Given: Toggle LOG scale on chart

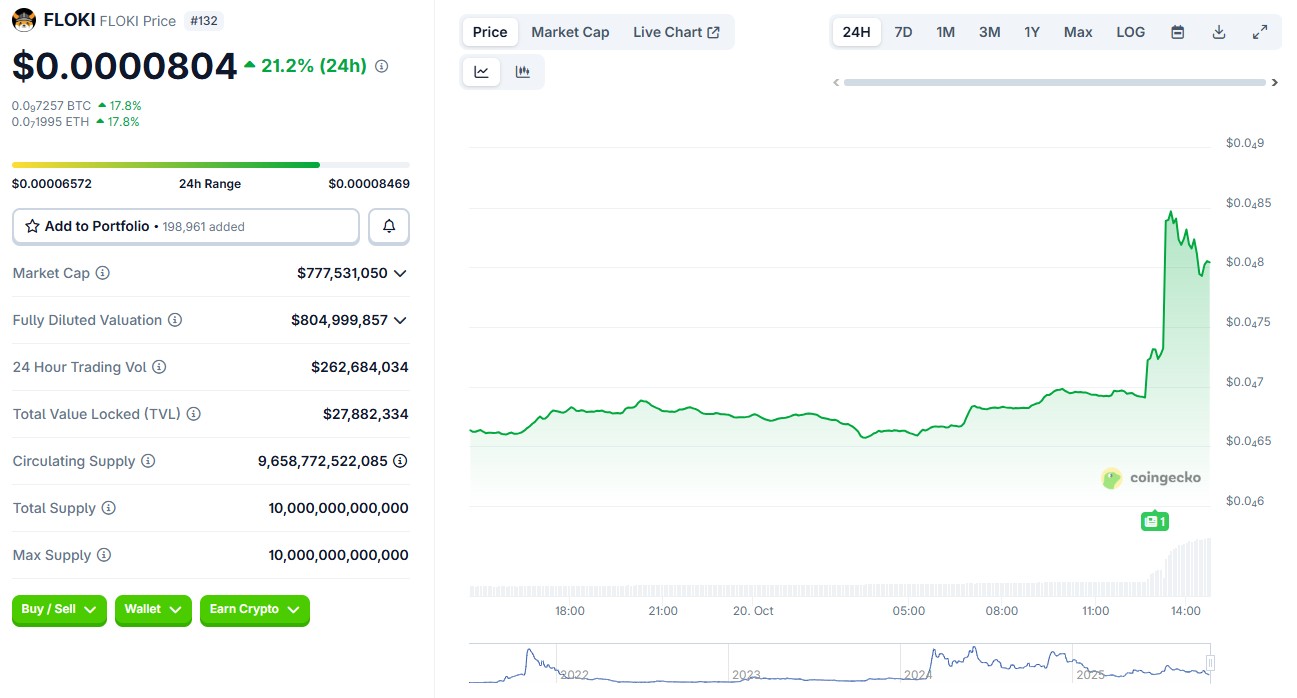Looking at the screenshot, I should [x=1130, y=32].
